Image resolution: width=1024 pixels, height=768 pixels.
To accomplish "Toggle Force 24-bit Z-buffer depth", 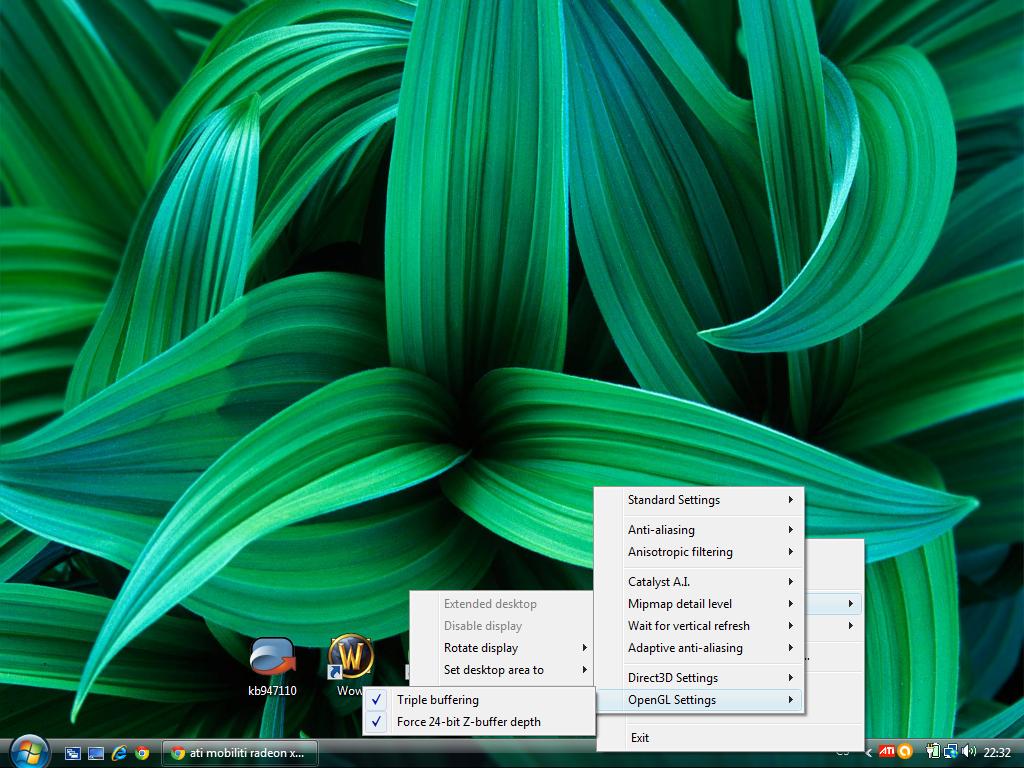I will 468,722.
